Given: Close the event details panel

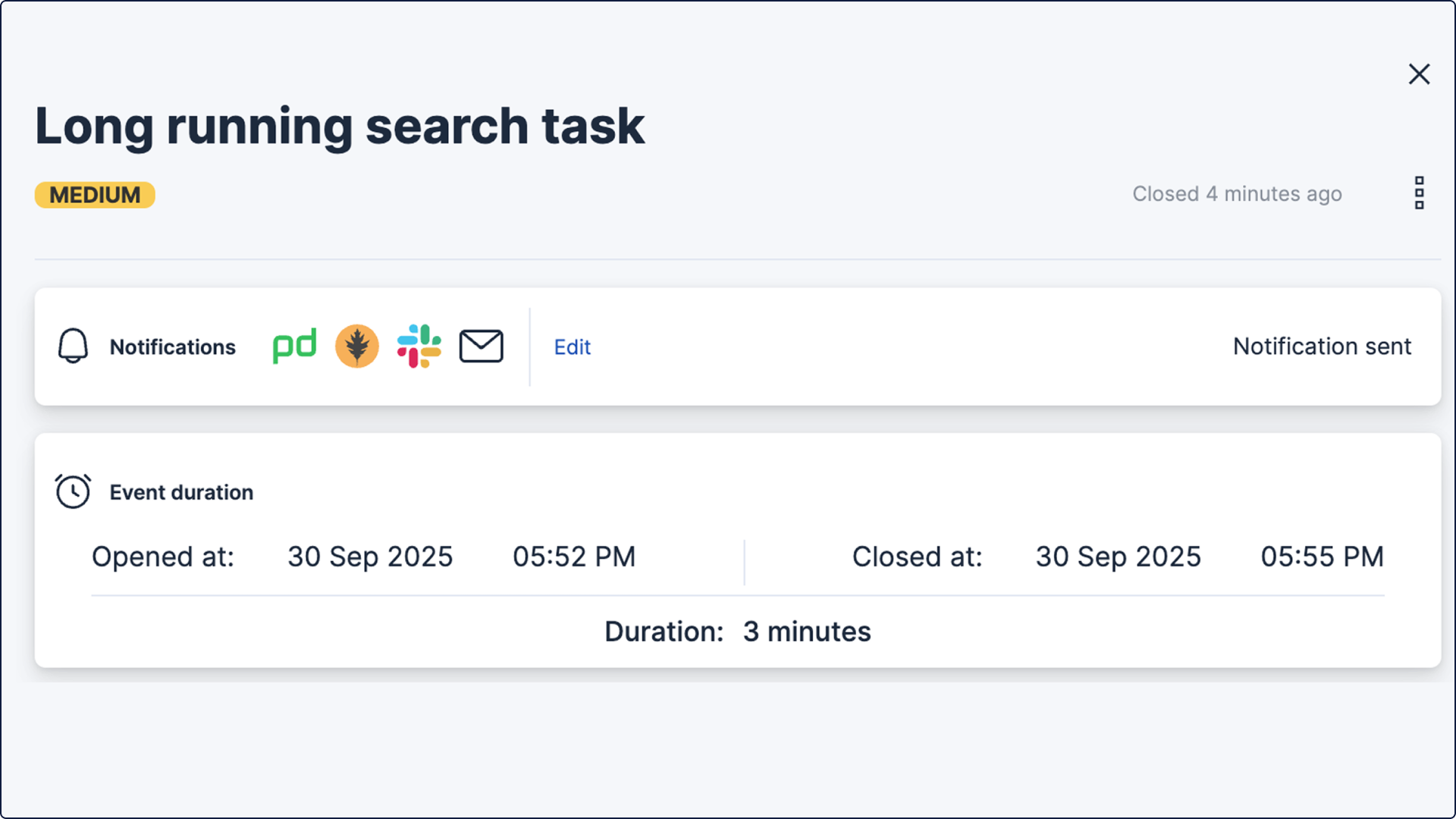Looking at the screenshot, I should [x=1420, y=74].
